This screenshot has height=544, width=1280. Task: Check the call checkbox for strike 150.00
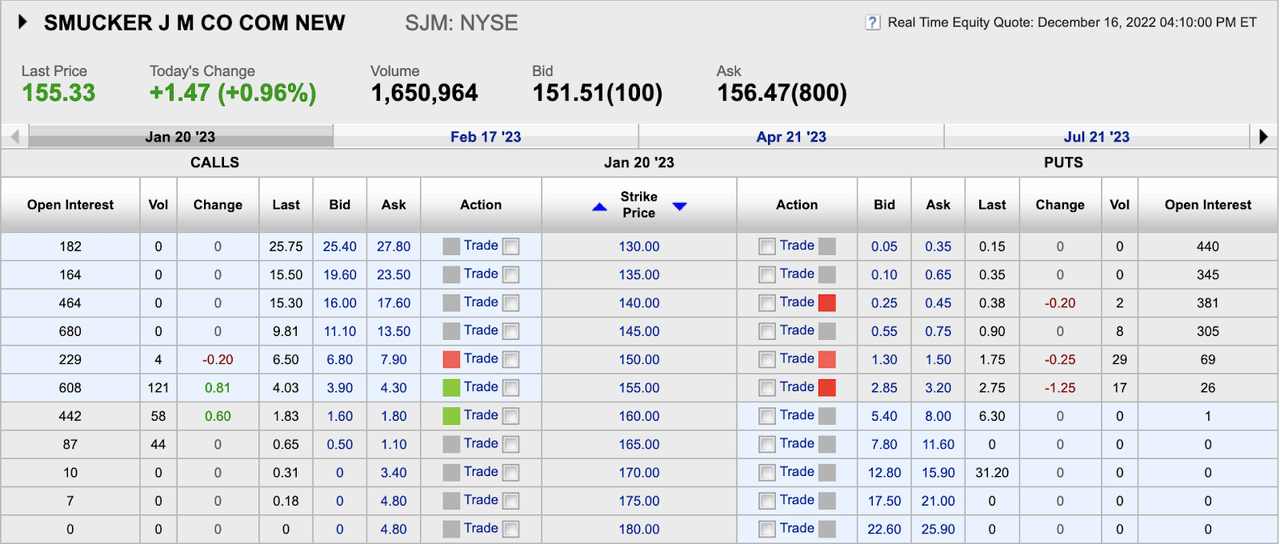511,359
